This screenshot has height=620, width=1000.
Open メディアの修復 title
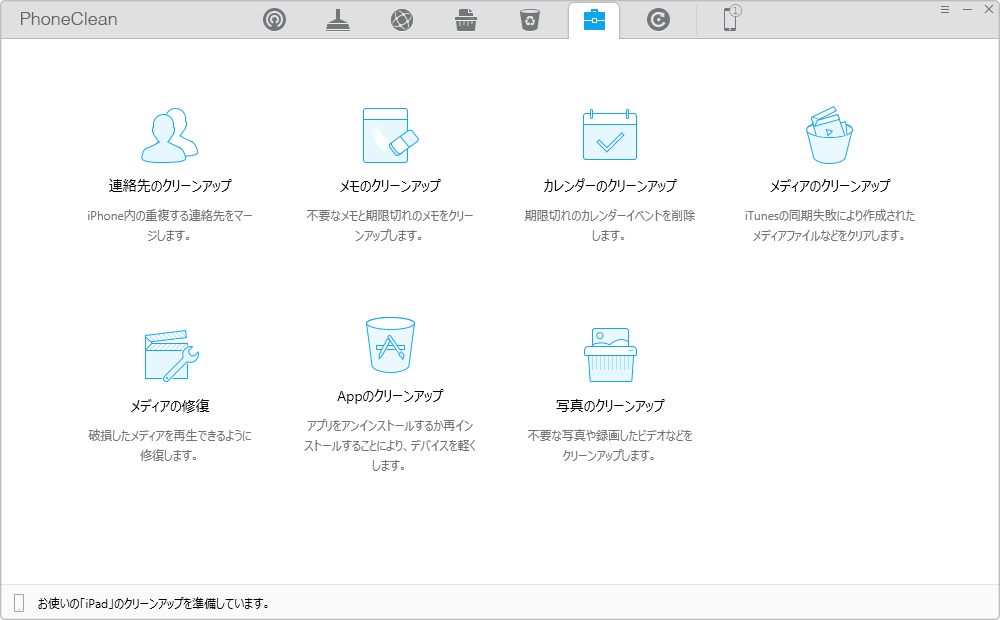[170, 406]
